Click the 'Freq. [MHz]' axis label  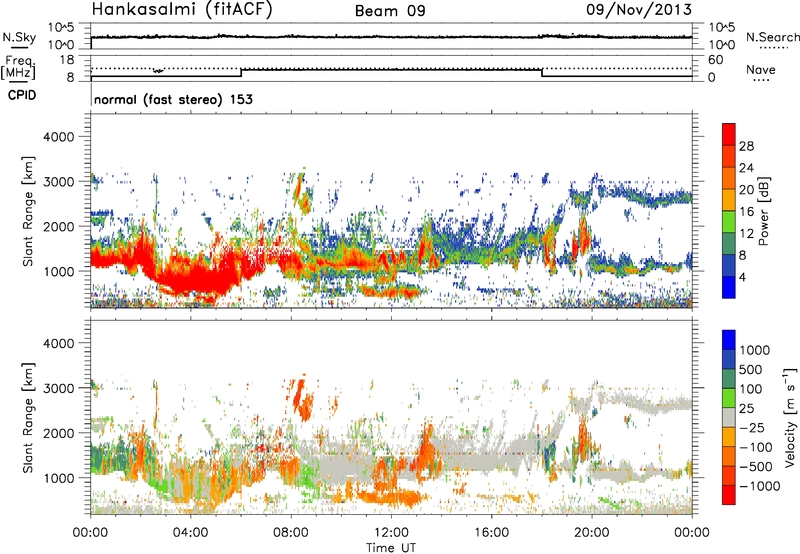click(18, 67)
